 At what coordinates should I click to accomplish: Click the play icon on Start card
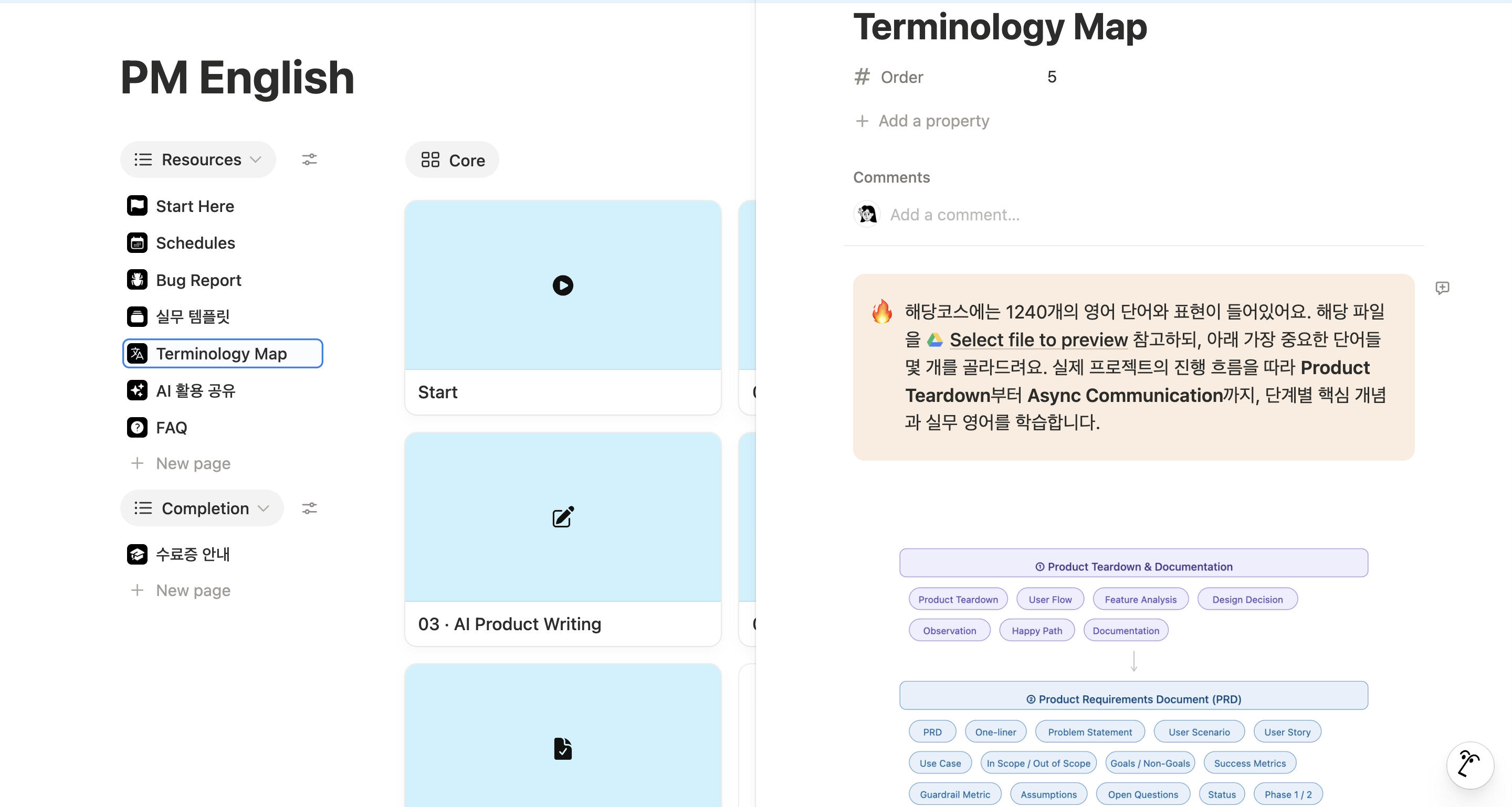pyautogui.click(x=562, y=285)
